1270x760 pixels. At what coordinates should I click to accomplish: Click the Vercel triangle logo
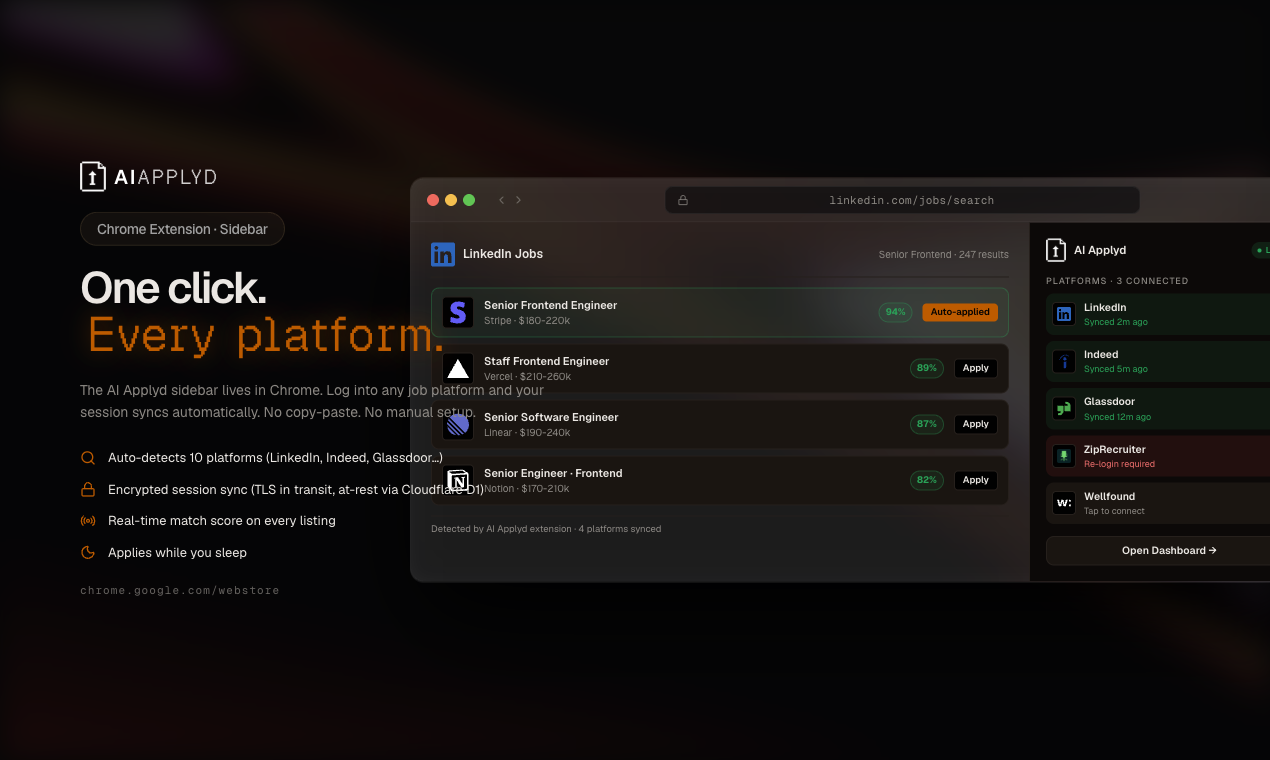click(x=458, y=368)
